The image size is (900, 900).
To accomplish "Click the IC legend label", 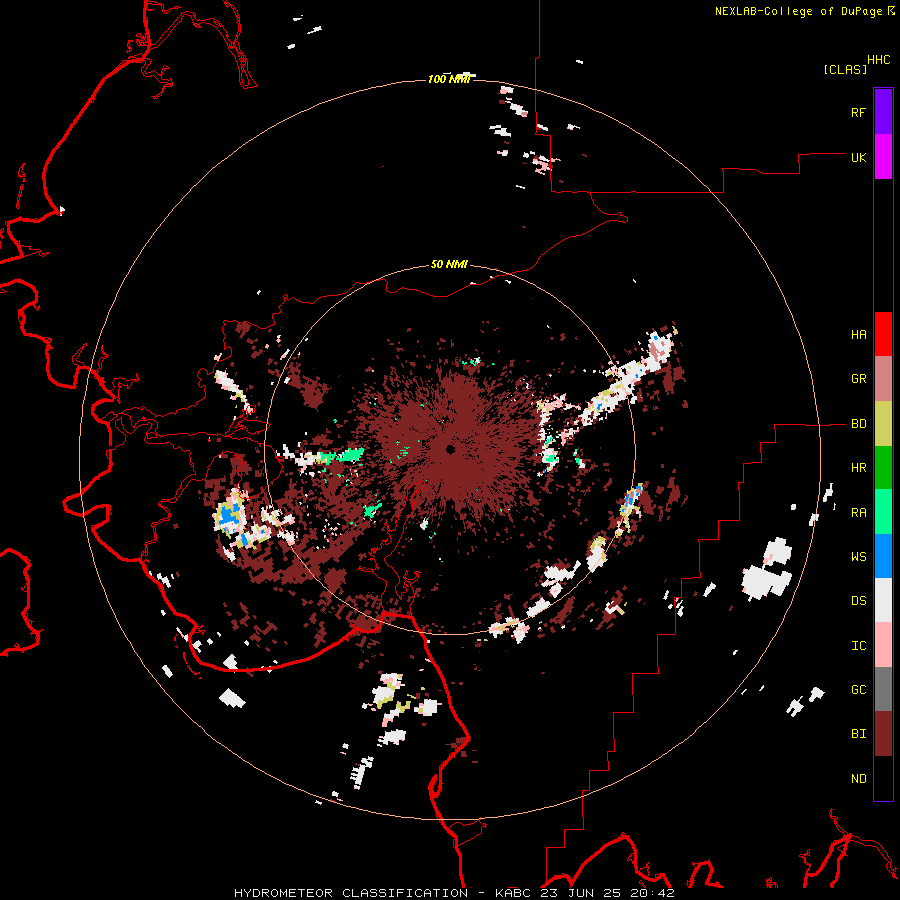I will (859, 646).
